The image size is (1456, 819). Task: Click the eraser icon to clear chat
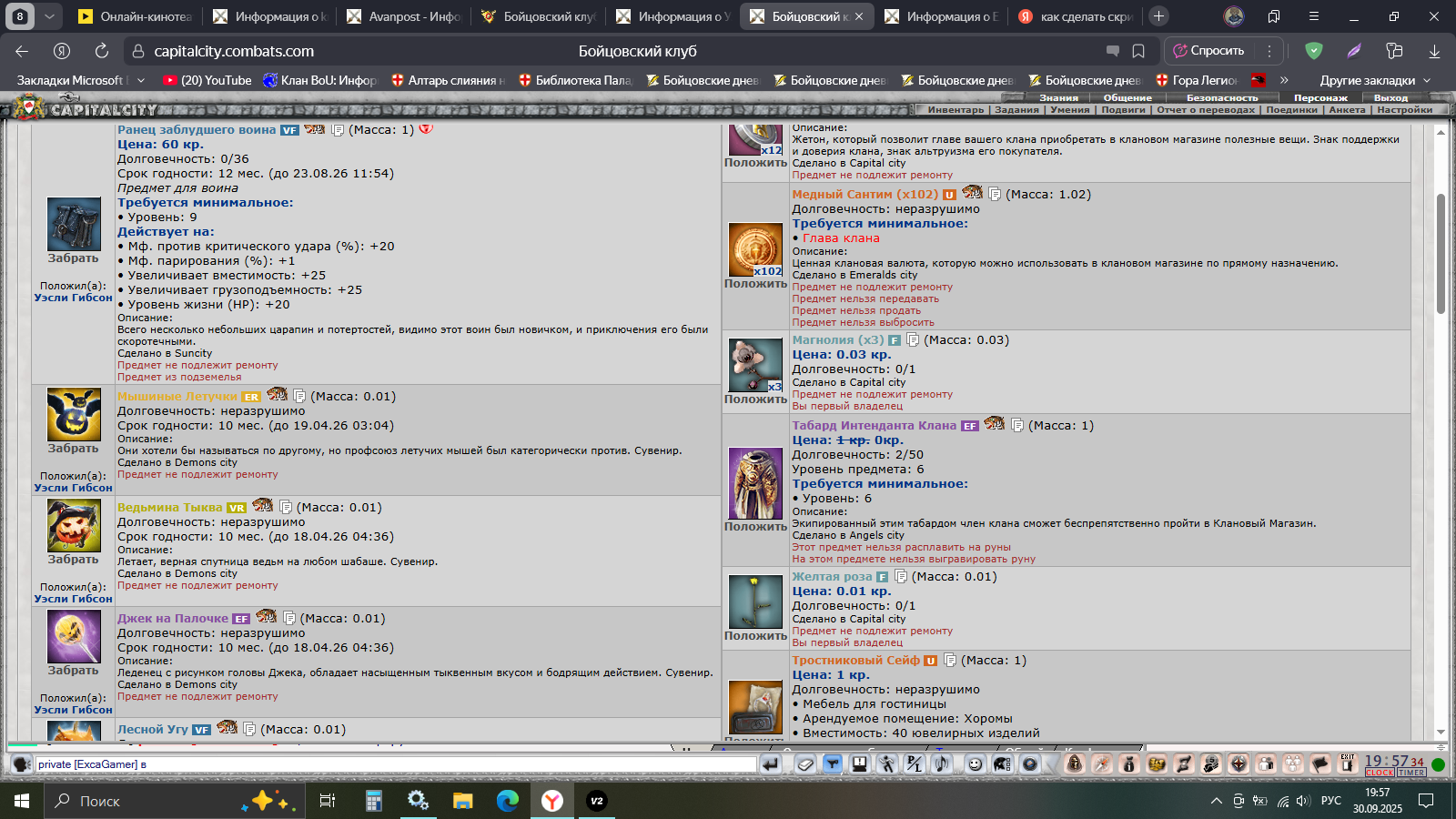pyautogui.click(x=805, y=764)
